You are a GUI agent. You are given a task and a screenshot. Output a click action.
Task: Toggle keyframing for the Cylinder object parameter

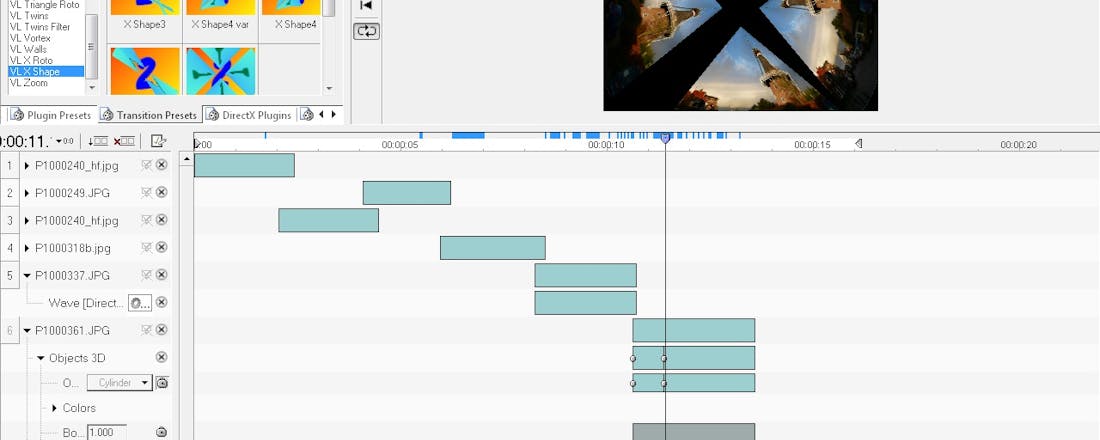(x=161, y=383)
